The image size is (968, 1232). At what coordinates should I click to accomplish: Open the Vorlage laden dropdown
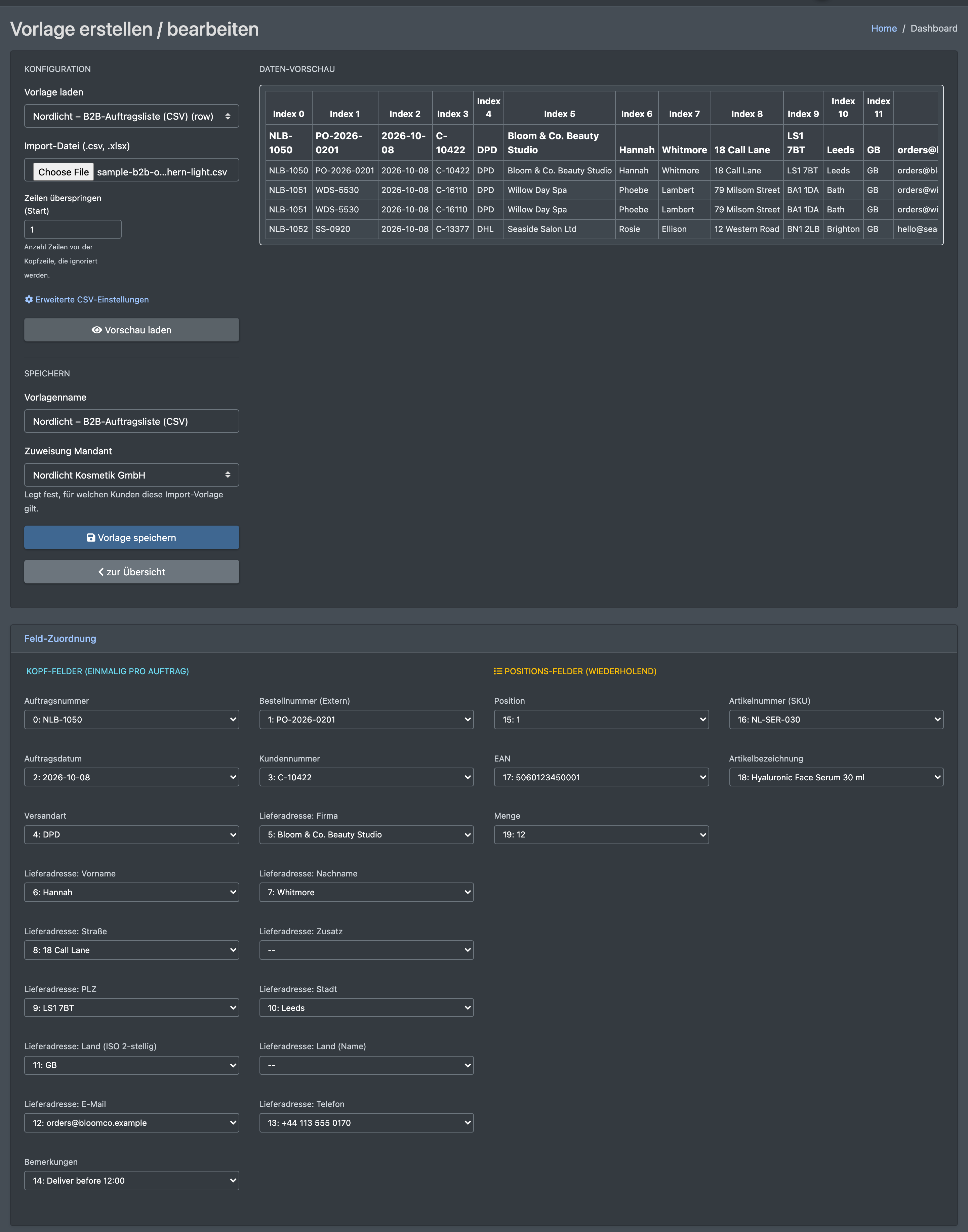[x=131, y=116]
